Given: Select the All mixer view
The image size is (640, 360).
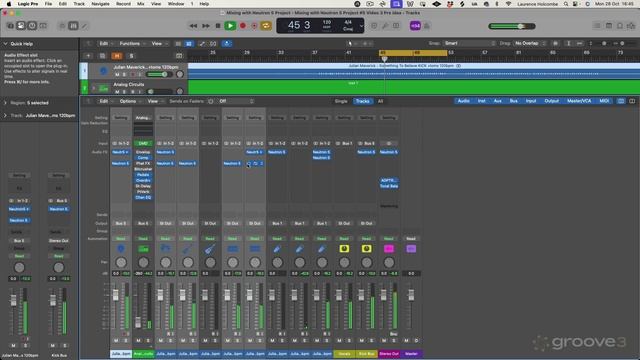Looking at the screenshot, I should point(380,101).
